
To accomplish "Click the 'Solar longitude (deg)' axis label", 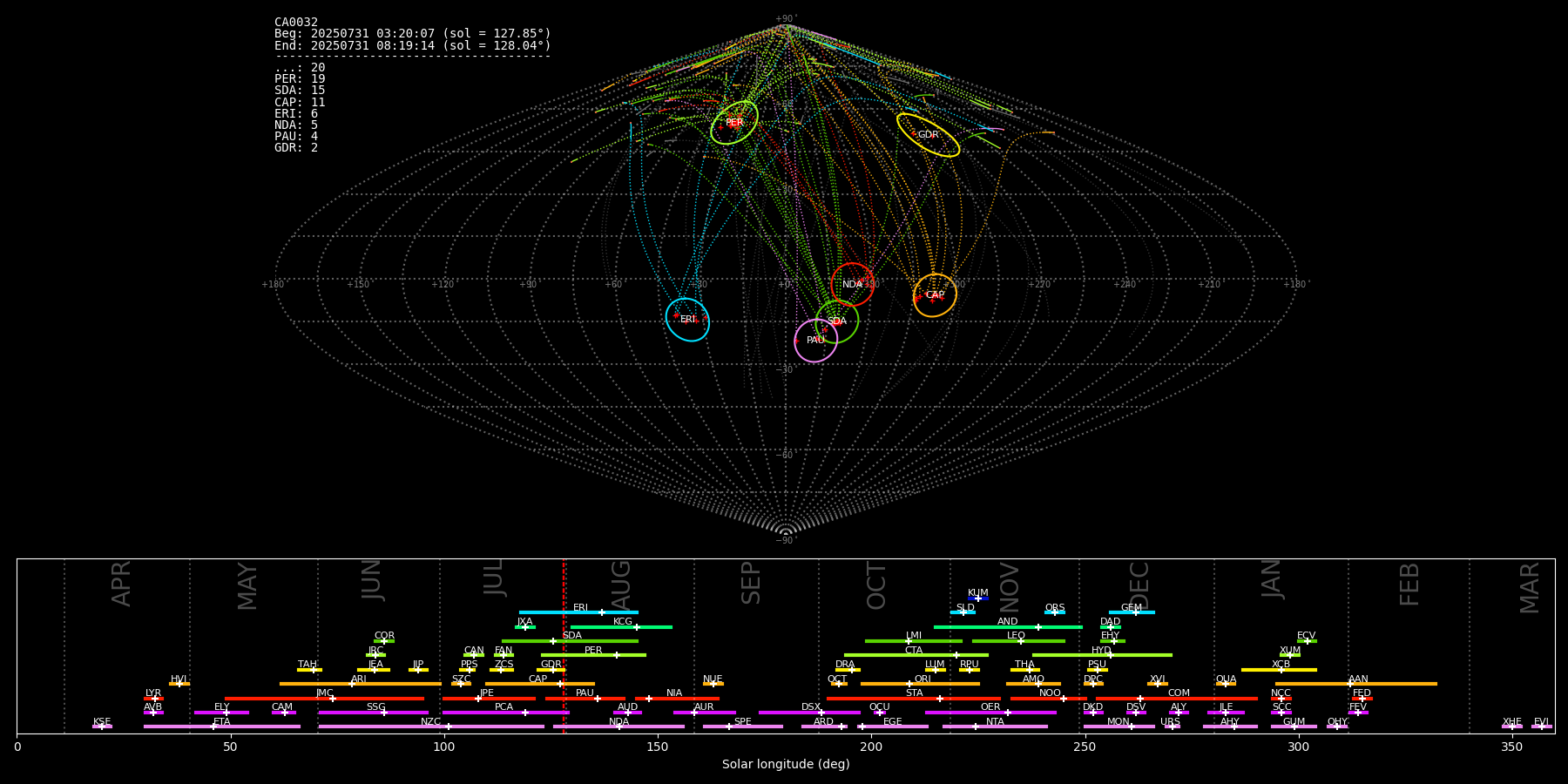I will tap(786, 765).
